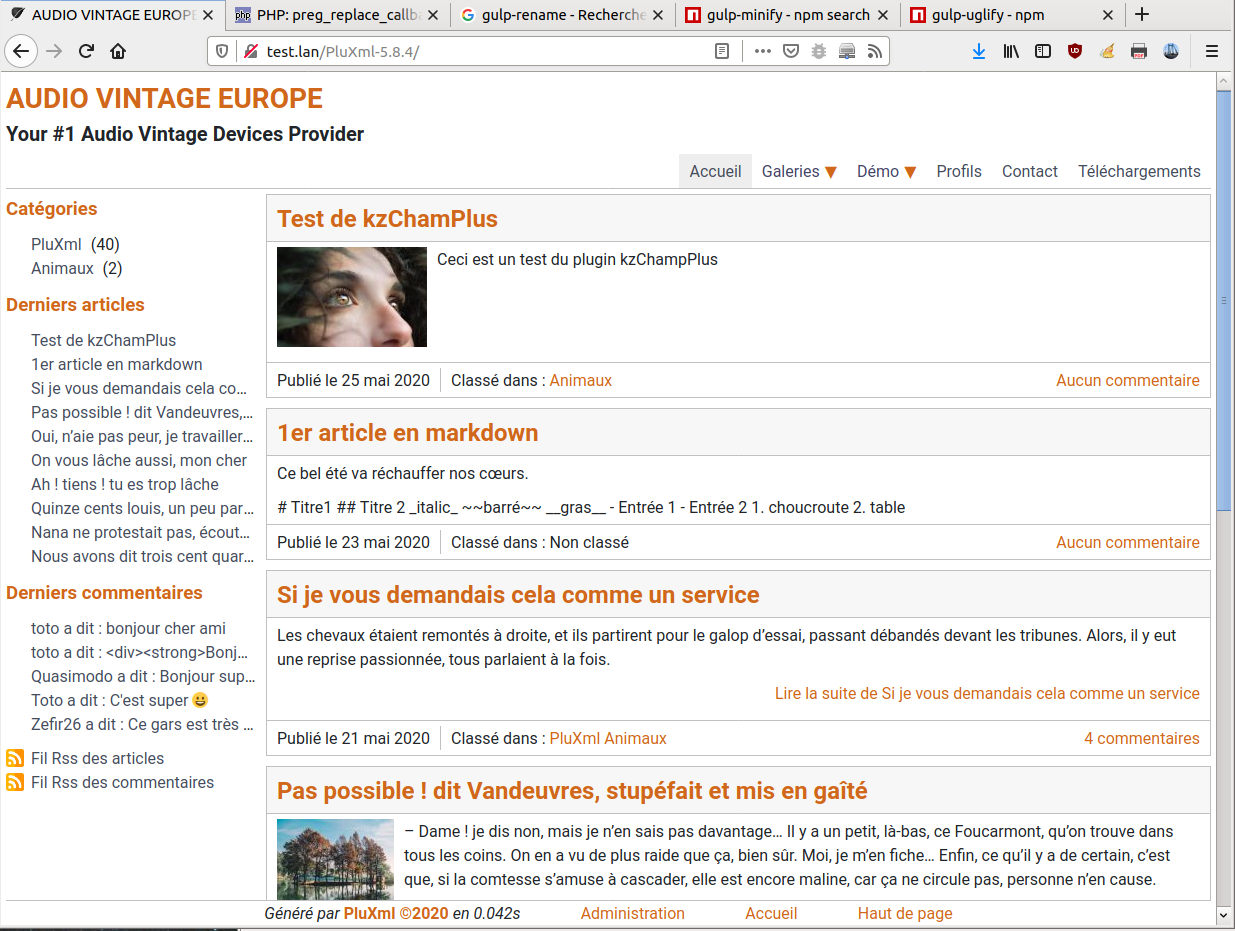The height and width of the screenshot is (931, 1235).
Task: Click the print to PDF icon
Action: coord(1139,51)
